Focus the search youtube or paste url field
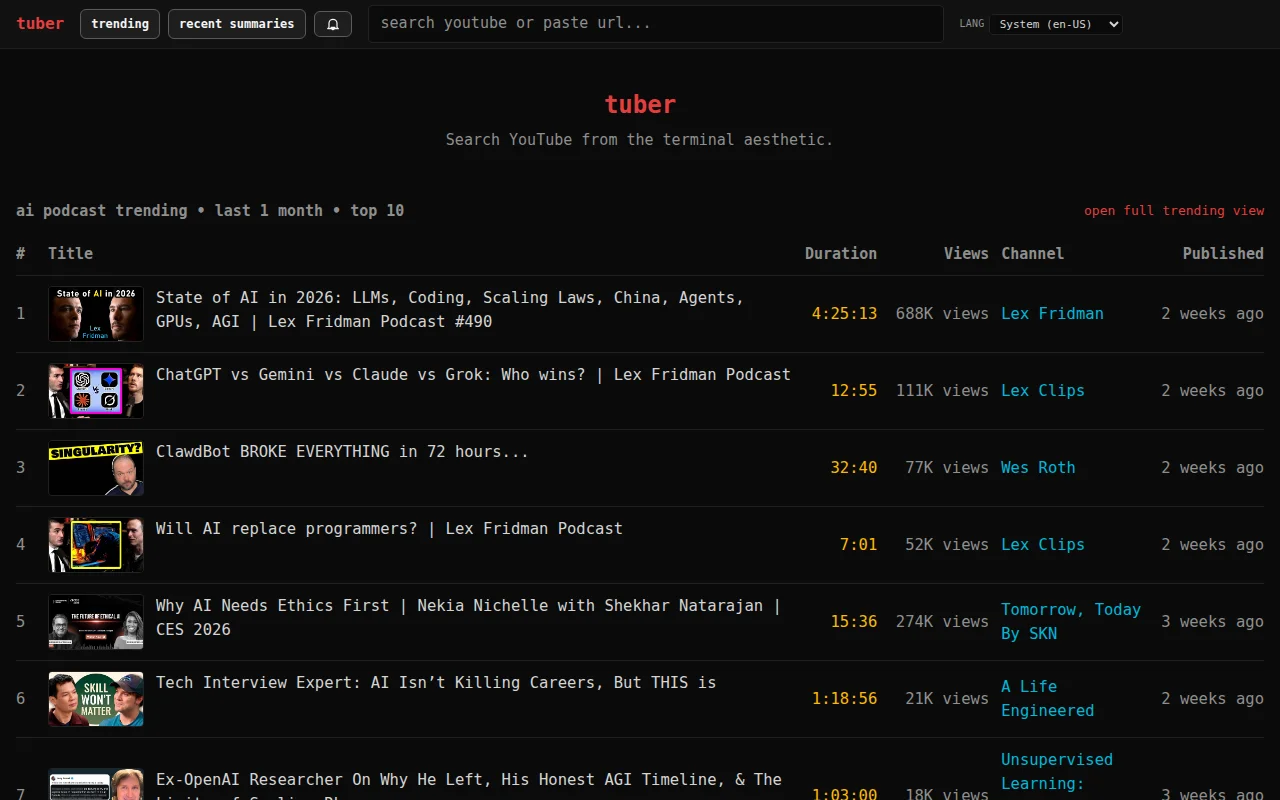 coord(656,23)
